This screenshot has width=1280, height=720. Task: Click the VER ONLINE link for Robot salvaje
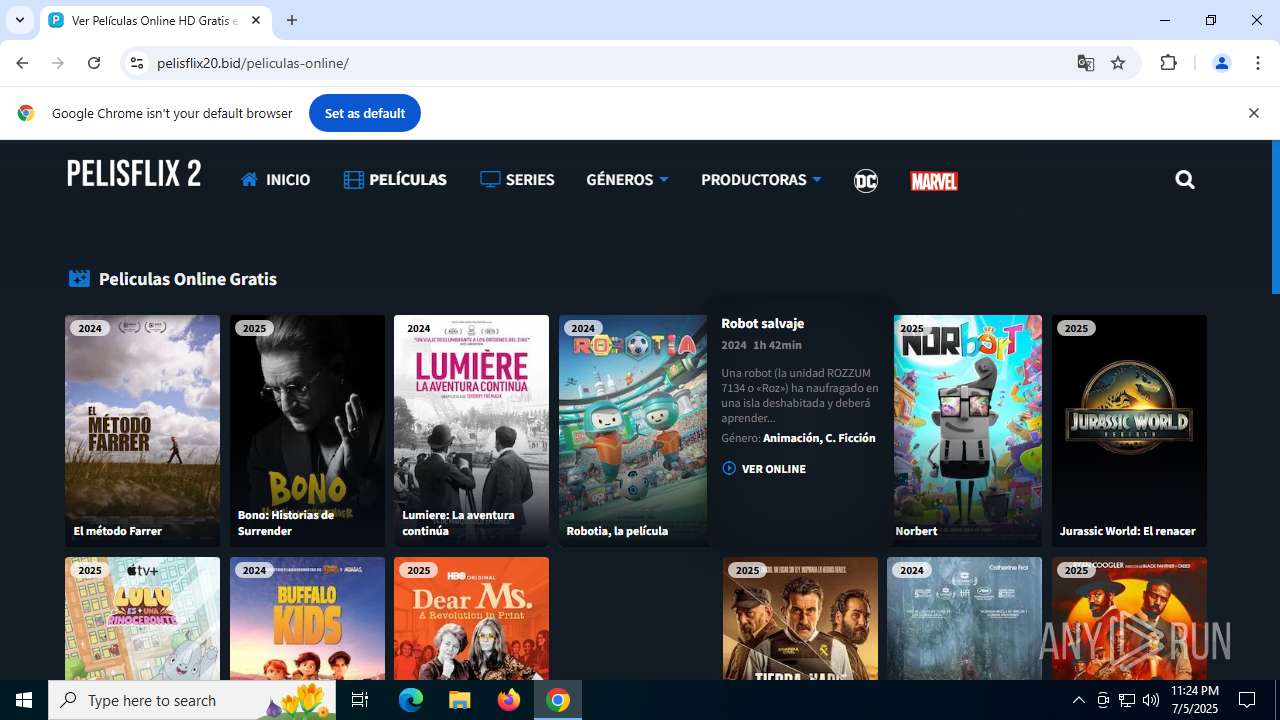(764, 469)
